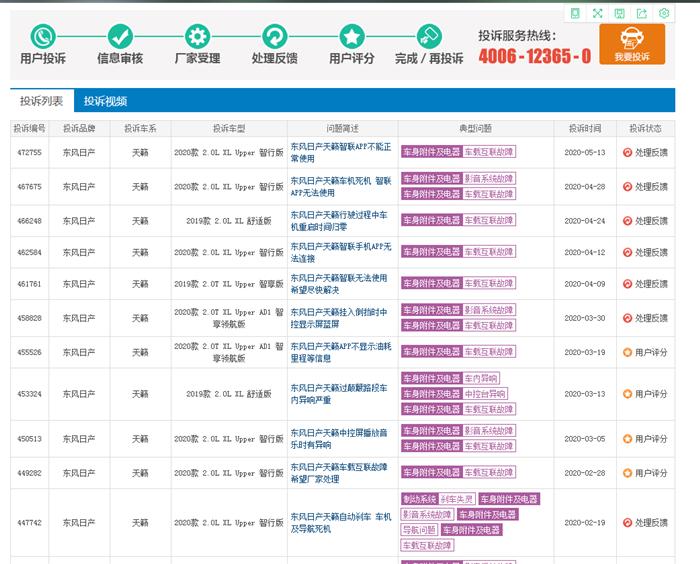Switch to the 投诉视频 tab

105,101
